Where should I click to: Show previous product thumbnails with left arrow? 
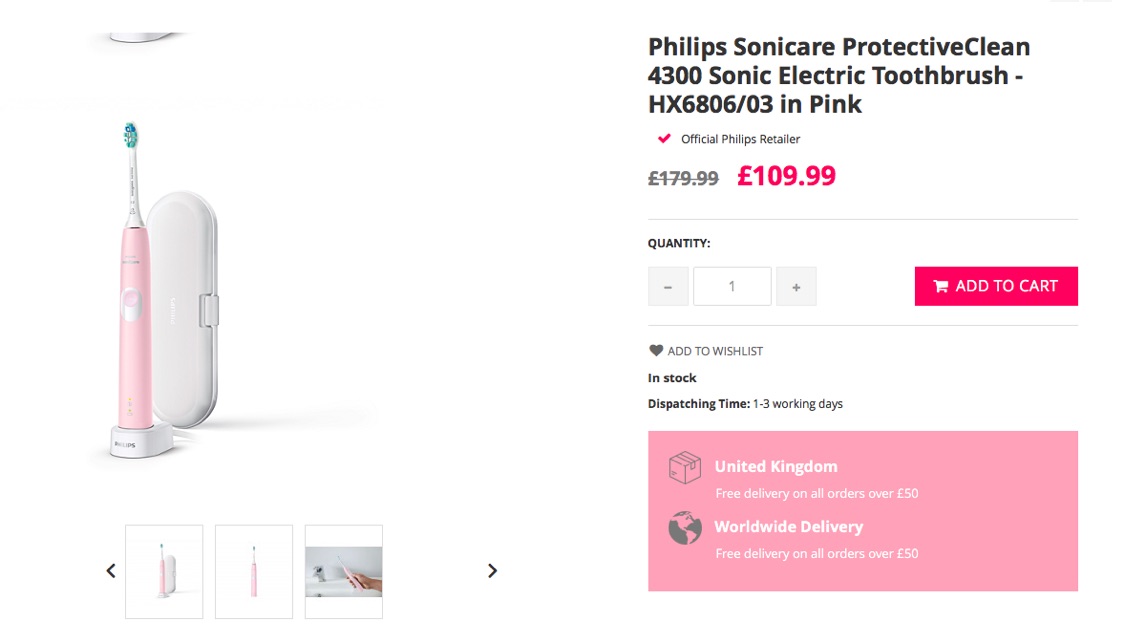110,571
